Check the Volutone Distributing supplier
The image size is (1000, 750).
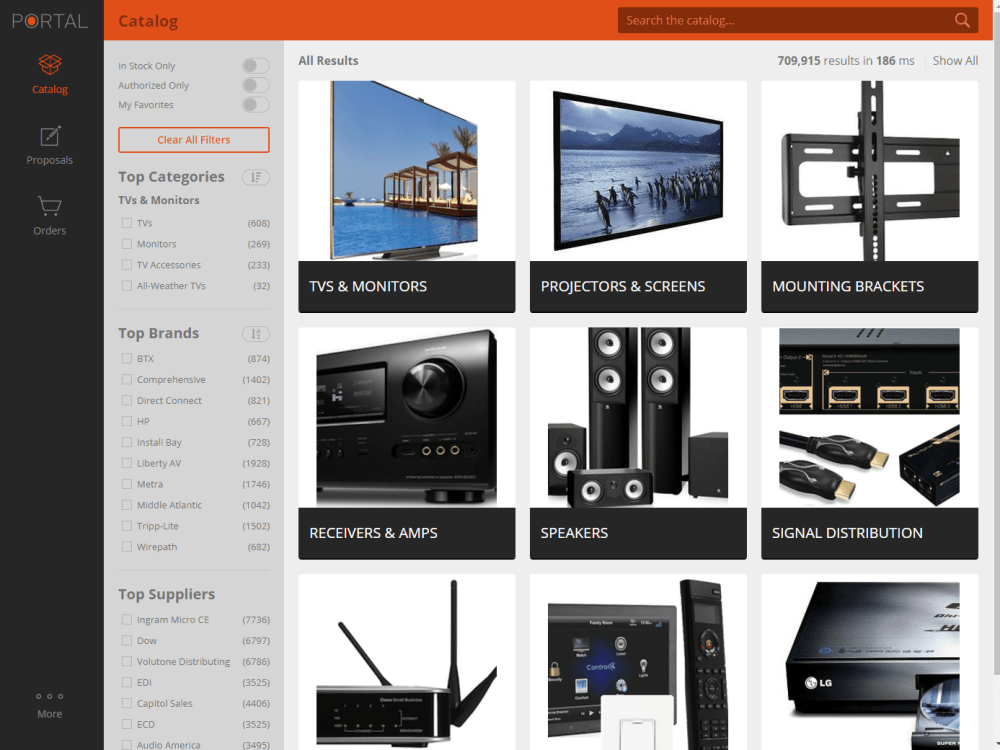point(127,661)
